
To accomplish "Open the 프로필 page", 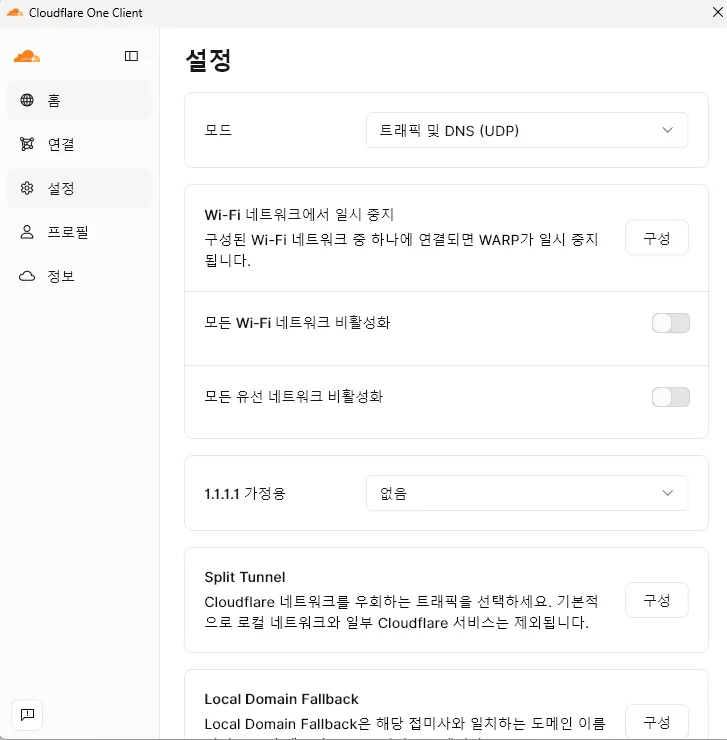I will coord(79,232).
